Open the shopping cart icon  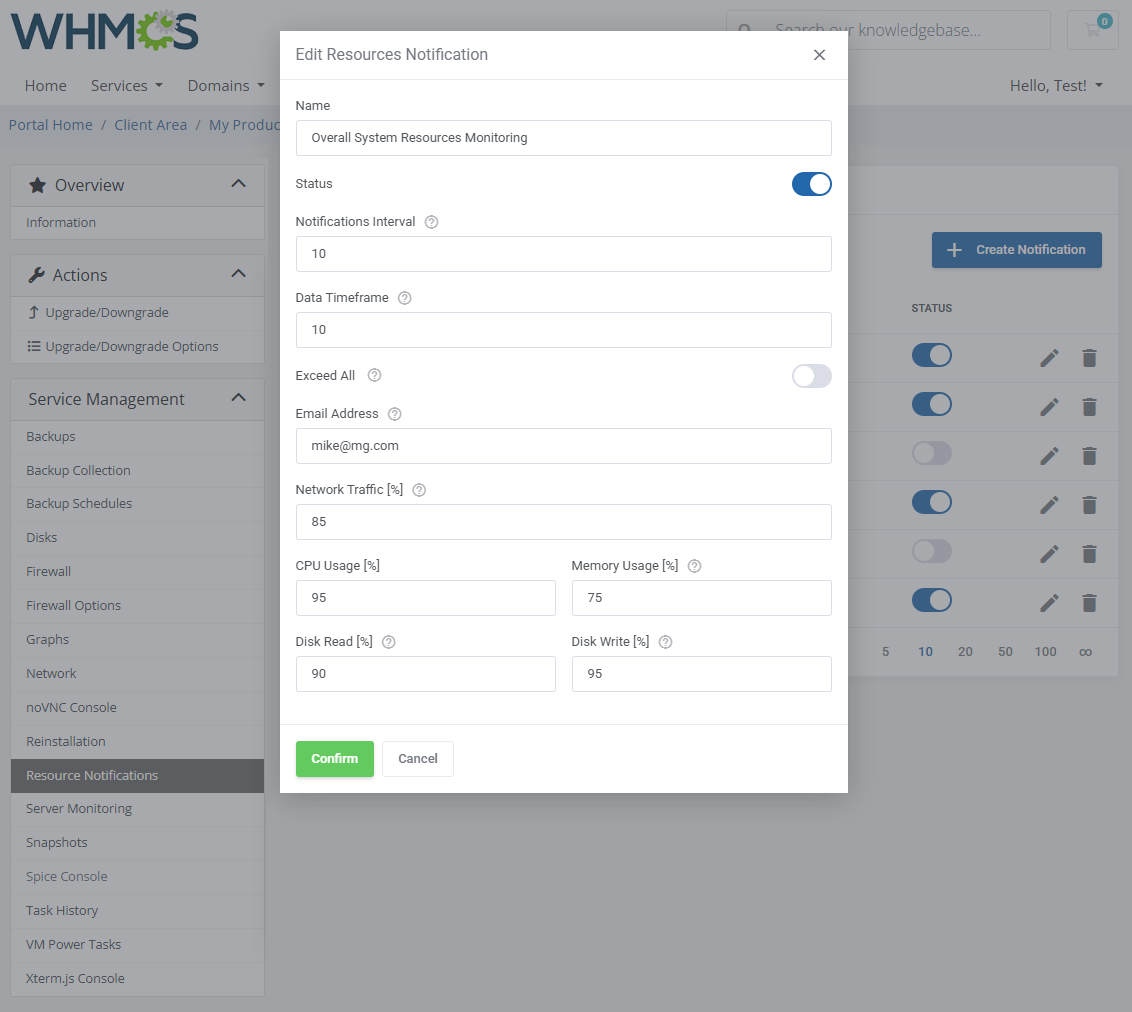pyautogui.click(x=1092, y=30)
